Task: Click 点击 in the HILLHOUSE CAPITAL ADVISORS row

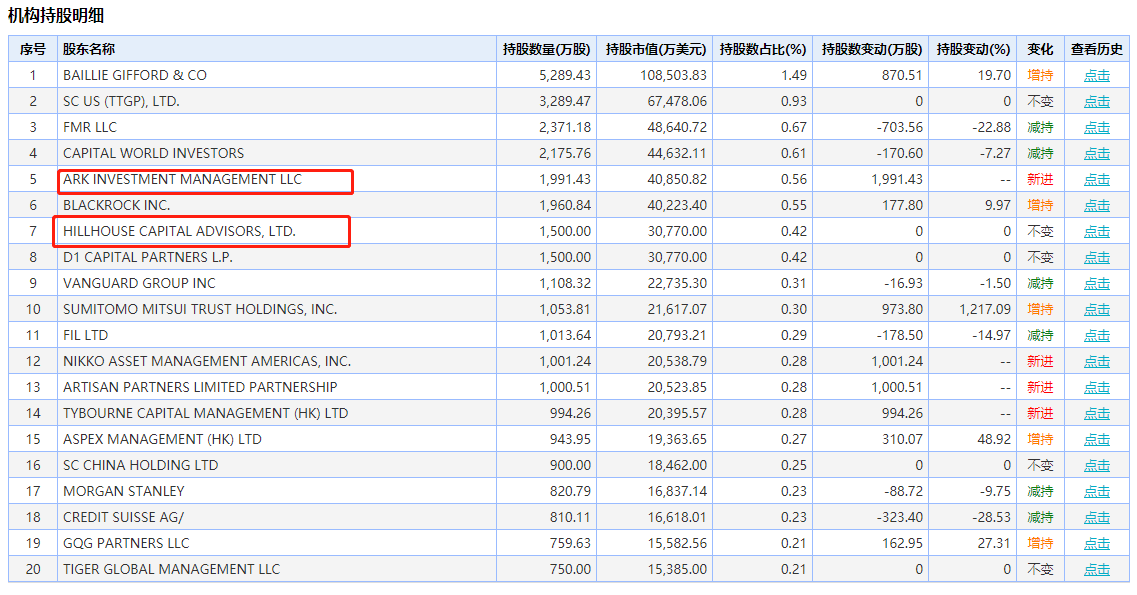Action: point(1097,232)
